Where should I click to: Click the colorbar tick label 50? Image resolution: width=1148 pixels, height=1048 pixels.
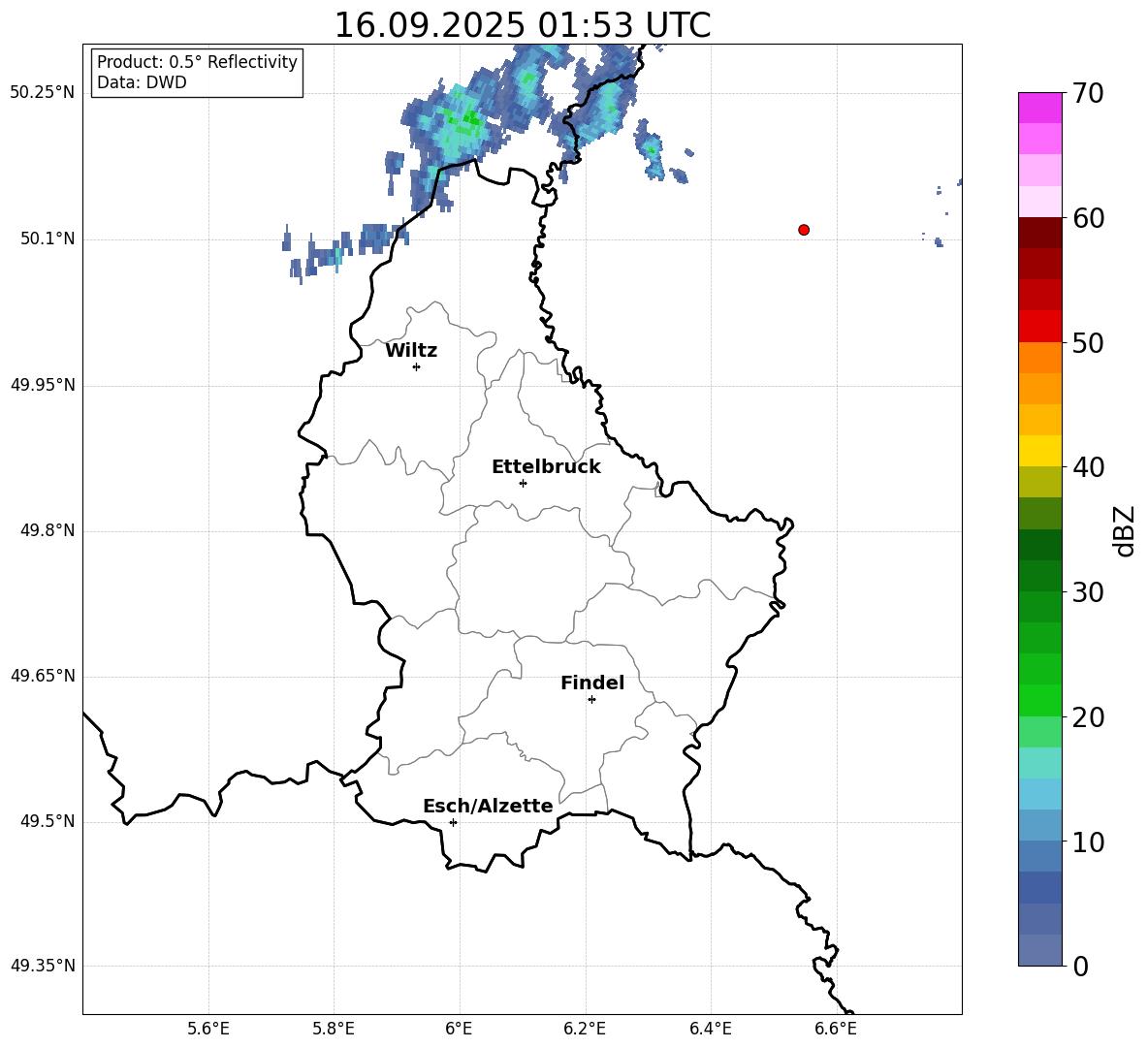(1088, 342)
